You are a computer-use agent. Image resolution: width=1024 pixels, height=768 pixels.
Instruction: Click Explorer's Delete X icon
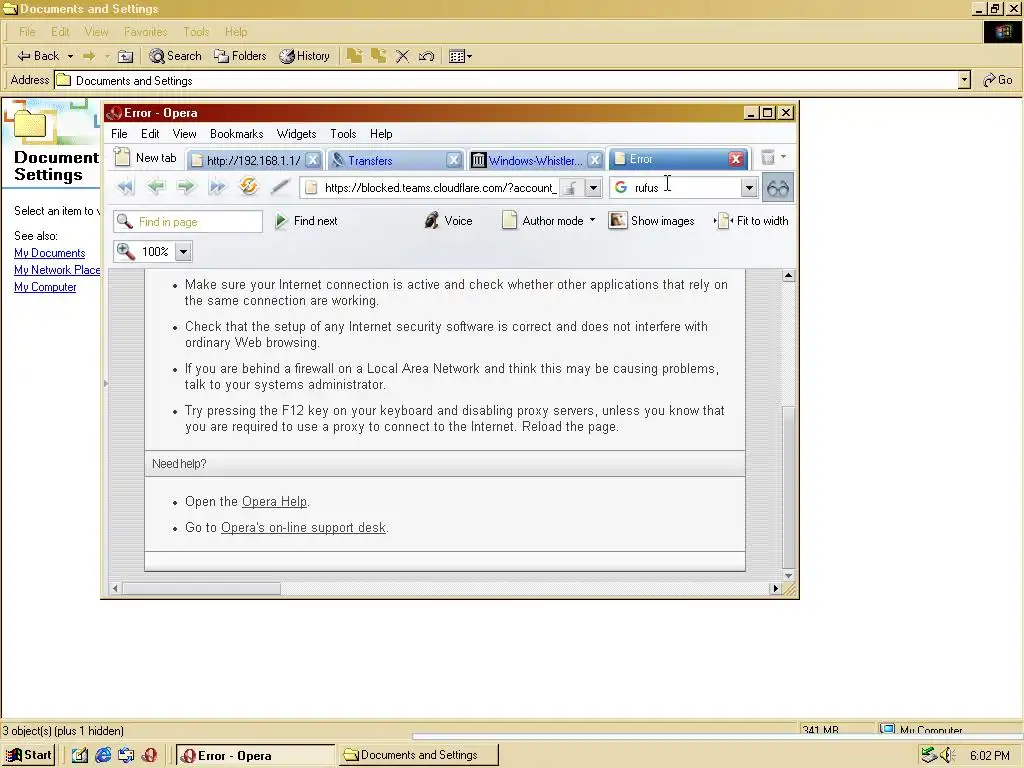click(x=402, y=56)
